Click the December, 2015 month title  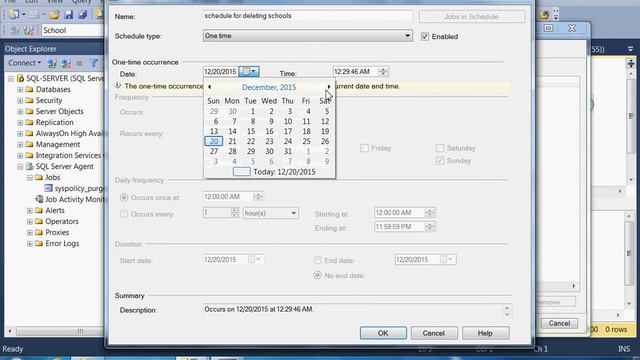pyautogui.click(x=269, y=87)
